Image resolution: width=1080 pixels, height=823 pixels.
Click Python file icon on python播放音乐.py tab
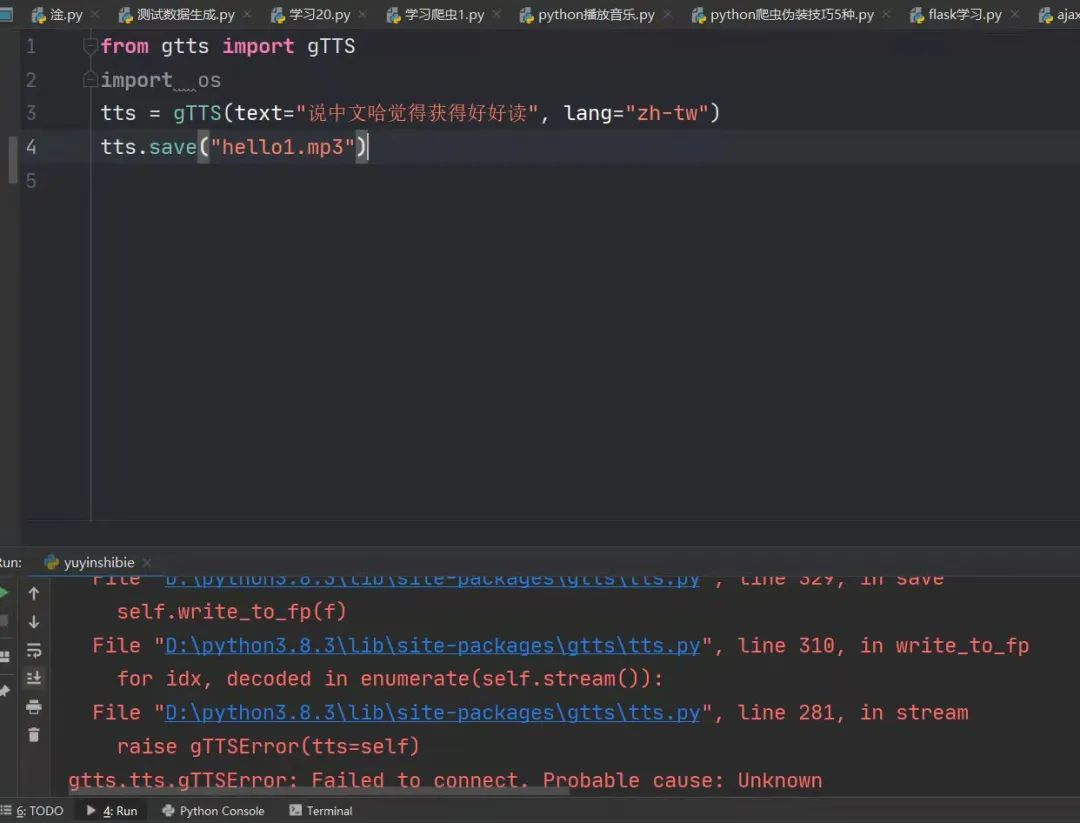coord(526,15)
